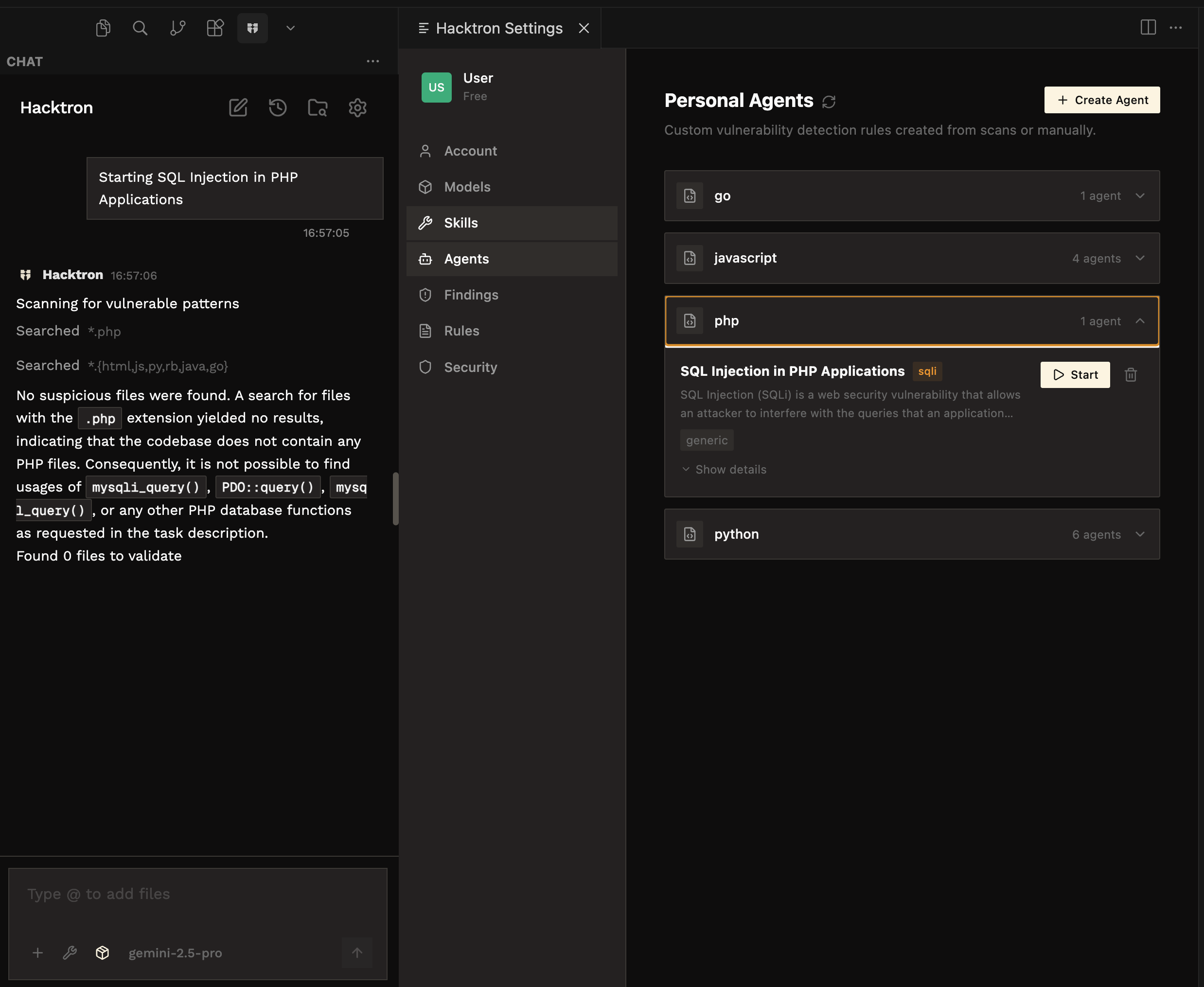The height and width of the screenshot is (987, 1204).
Task: Open new chat with pencil icon
Action: (x=238, y=107)
